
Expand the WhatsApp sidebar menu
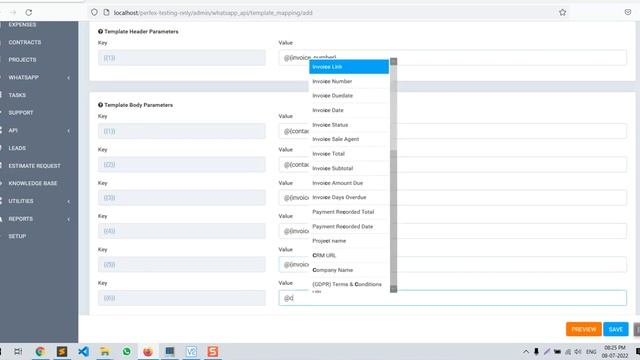[x=69, y=78]
